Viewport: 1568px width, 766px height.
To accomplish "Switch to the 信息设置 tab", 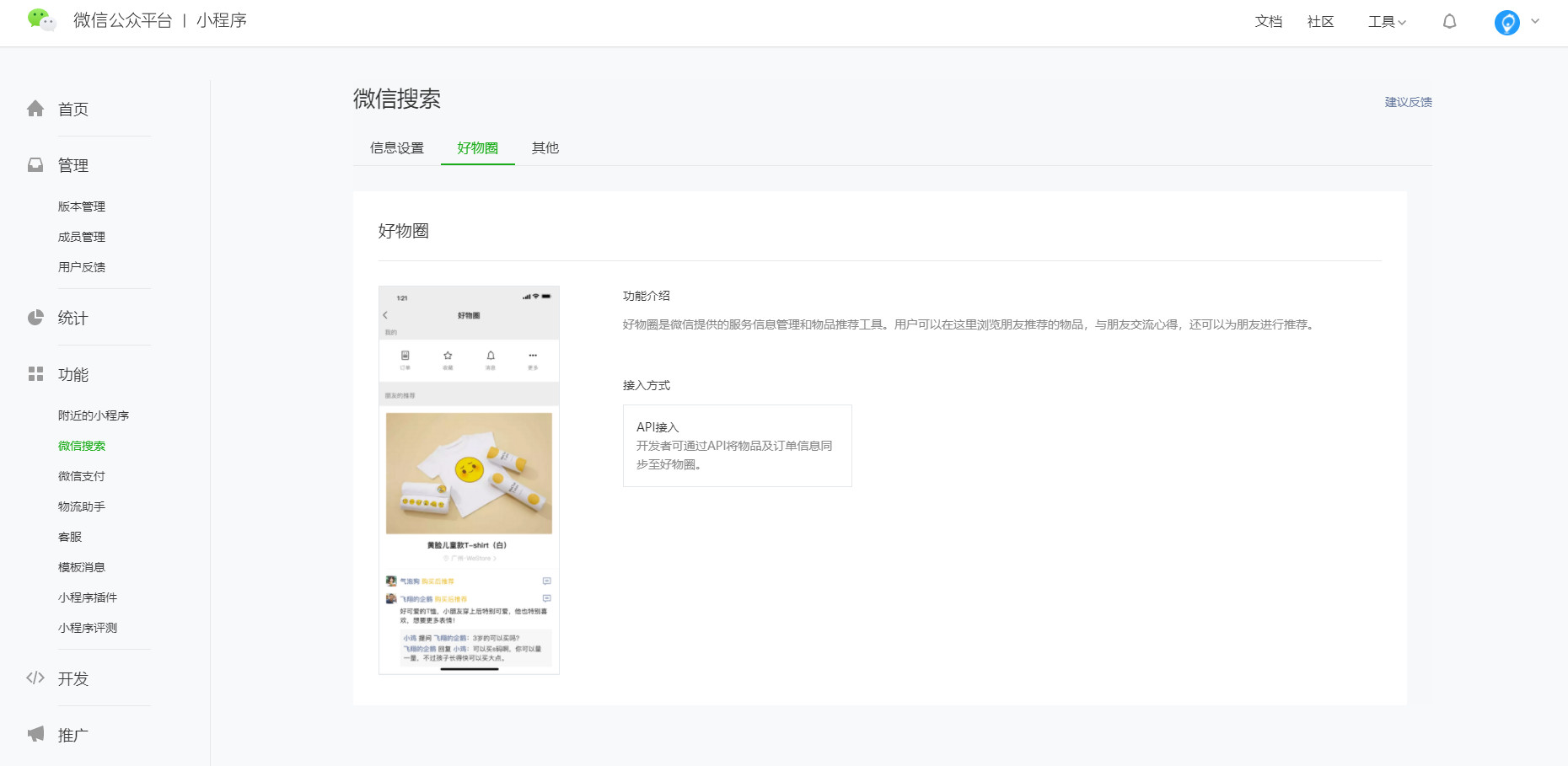I will 397,148.
